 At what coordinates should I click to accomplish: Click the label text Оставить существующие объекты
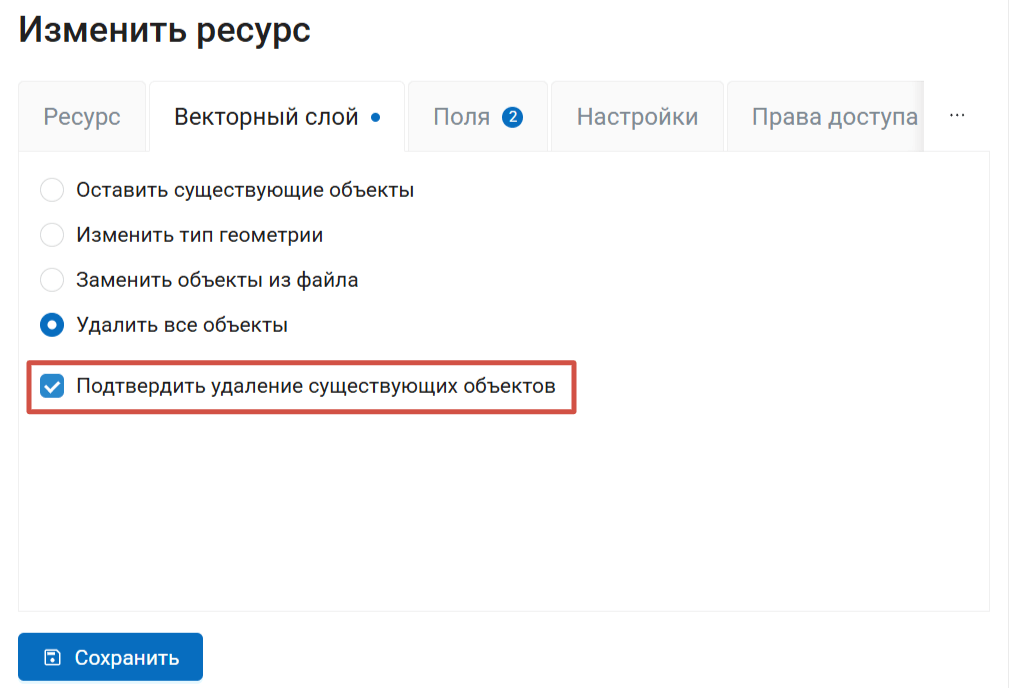[245, 190]
